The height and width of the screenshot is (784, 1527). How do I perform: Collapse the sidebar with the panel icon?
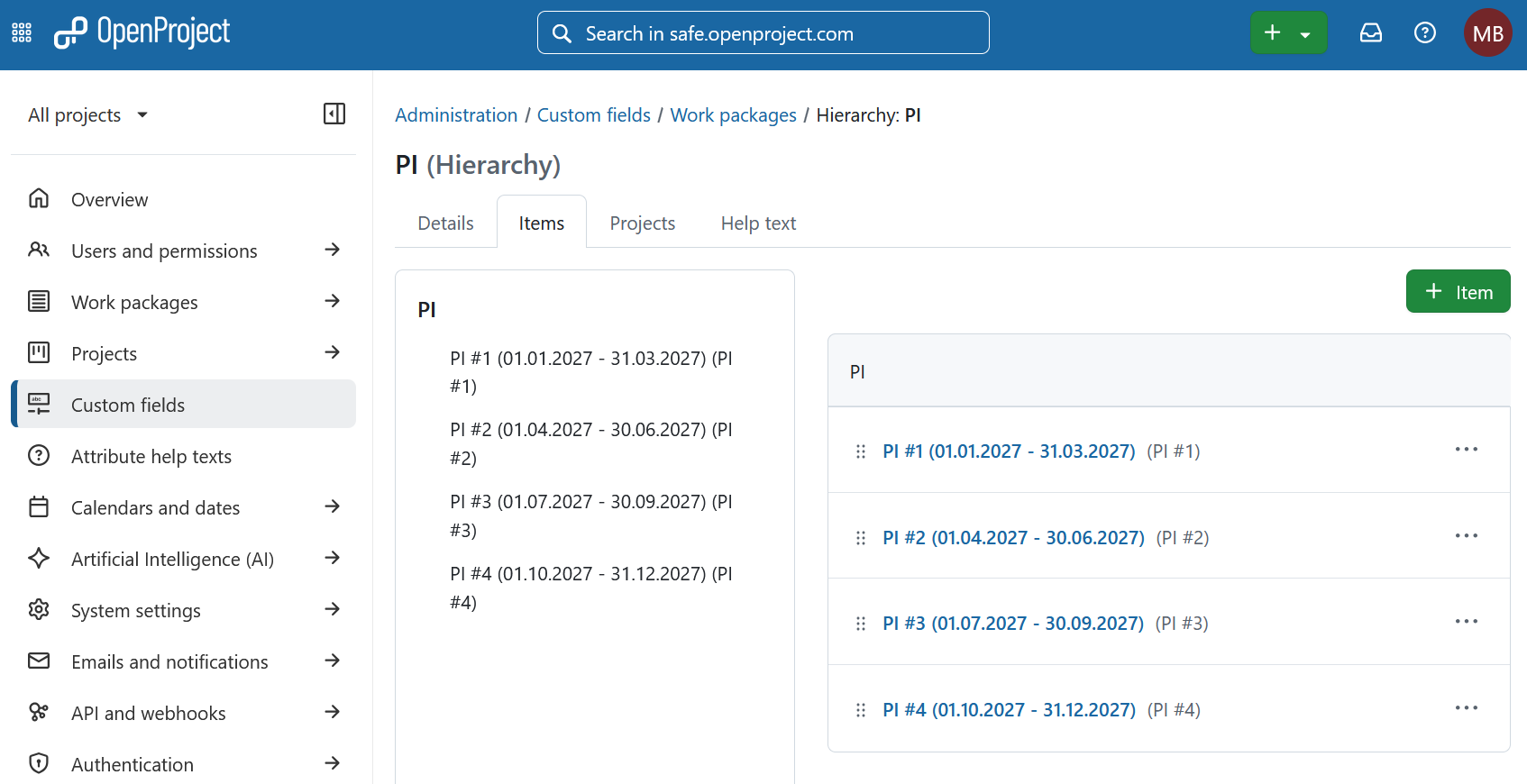(334, 114)
